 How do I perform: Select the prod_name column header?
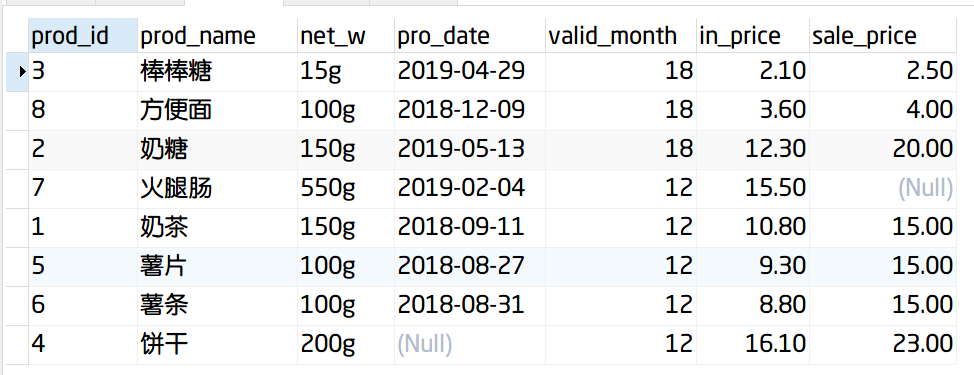pos(217,35)
